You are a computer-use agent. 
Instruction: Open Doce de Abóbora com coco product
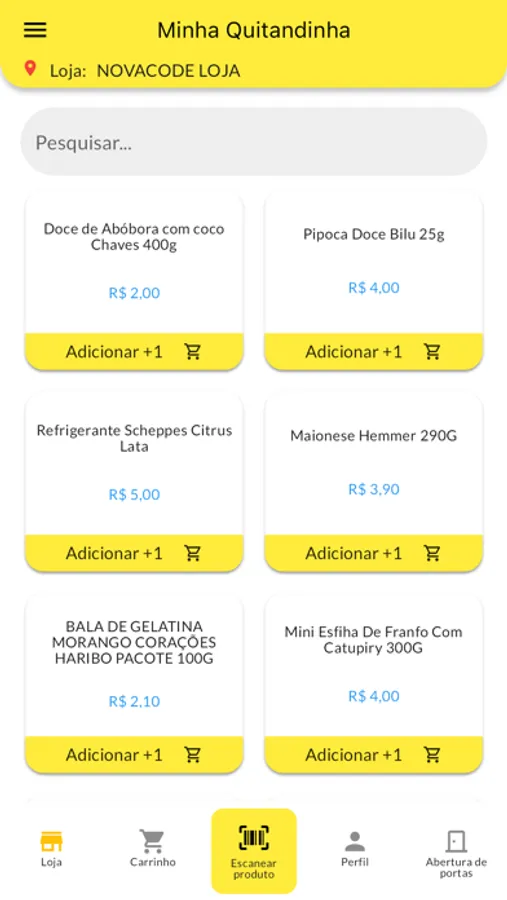click(134, 236)
